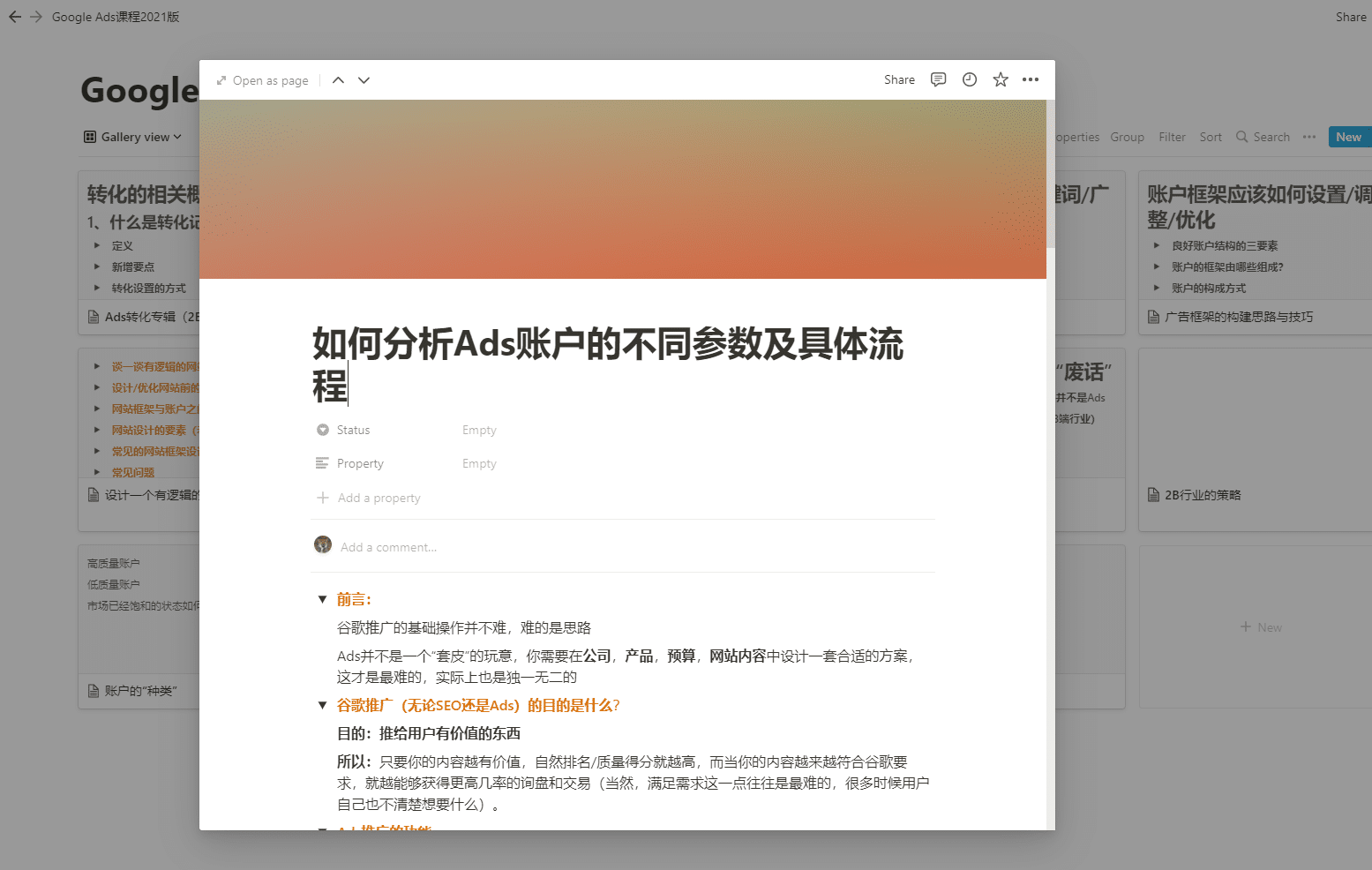Click Share in the page modal header
Image resolution: width=1372 pixels, height=870 pixels.
pos(899,79)
